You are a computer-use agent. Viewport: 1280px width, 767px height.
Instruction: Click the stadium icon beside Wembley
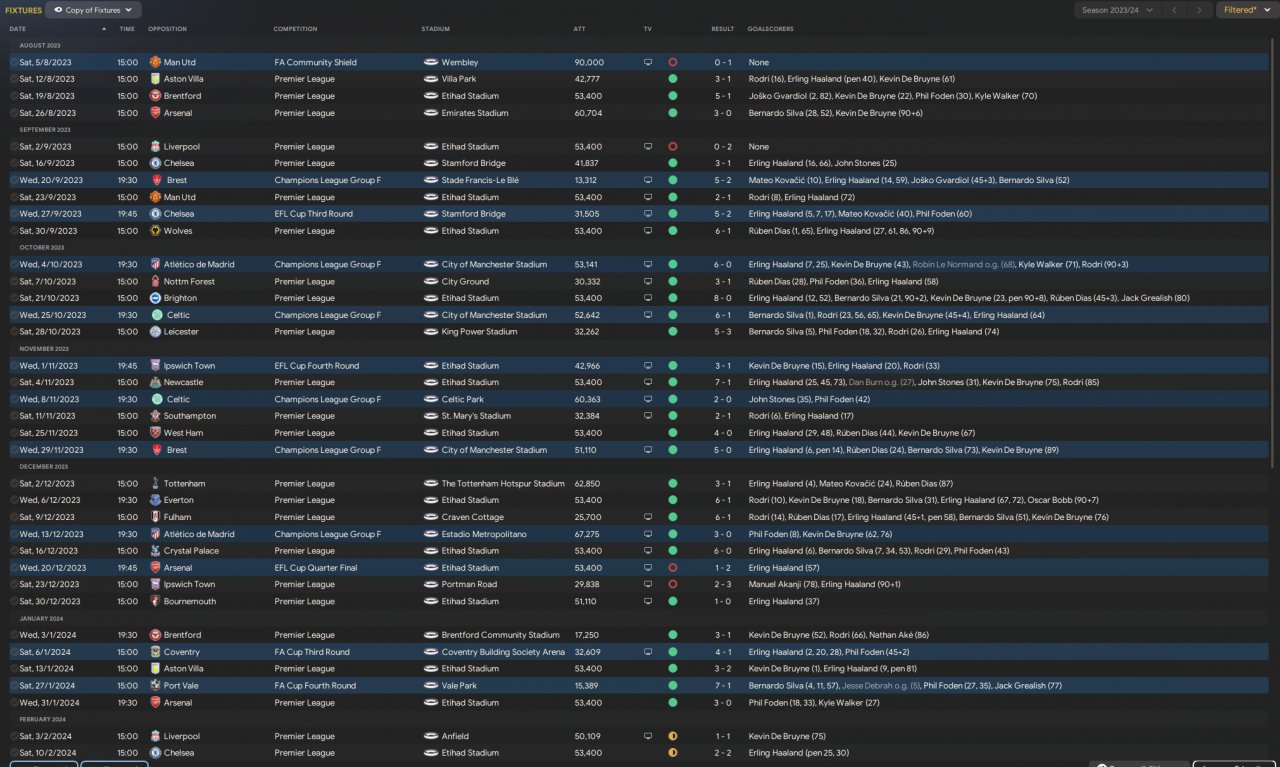pos(431,62)
